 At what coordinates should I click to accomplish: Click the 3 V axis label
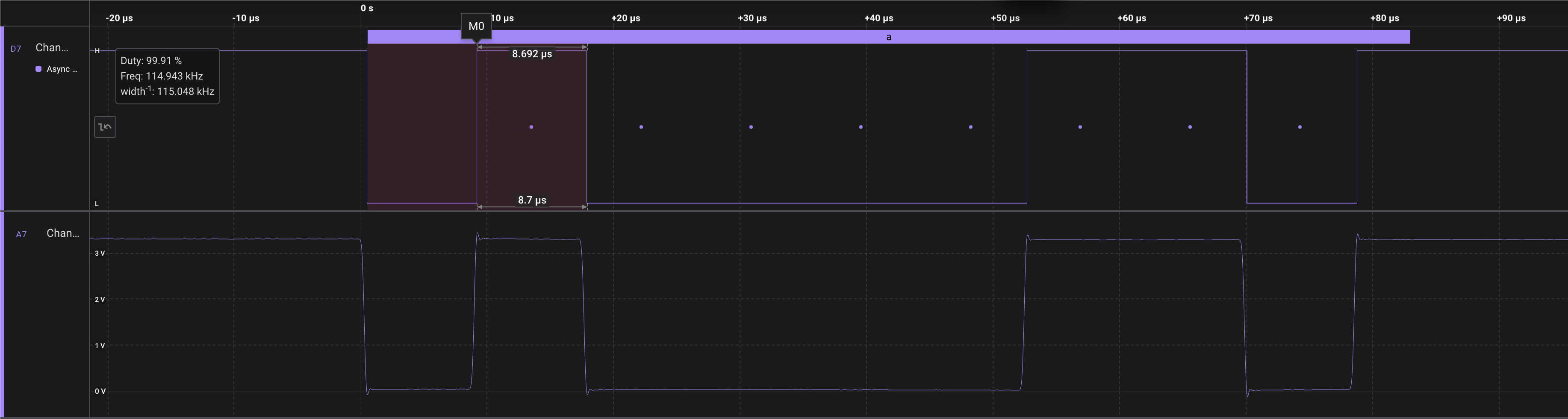pos(100,254)
